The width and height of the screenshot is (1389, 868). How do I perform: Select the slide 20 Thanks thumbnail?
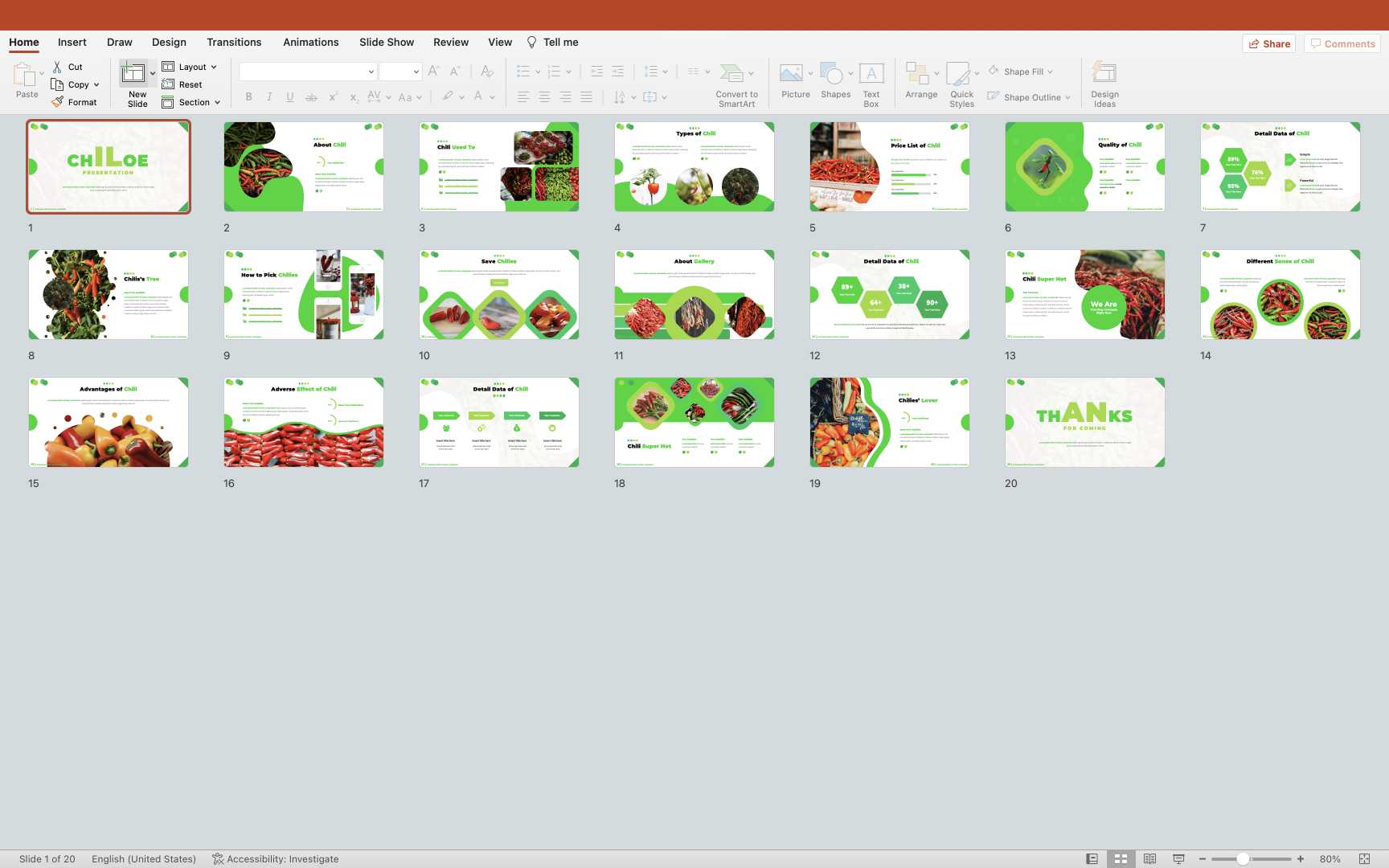[1084, 422]
